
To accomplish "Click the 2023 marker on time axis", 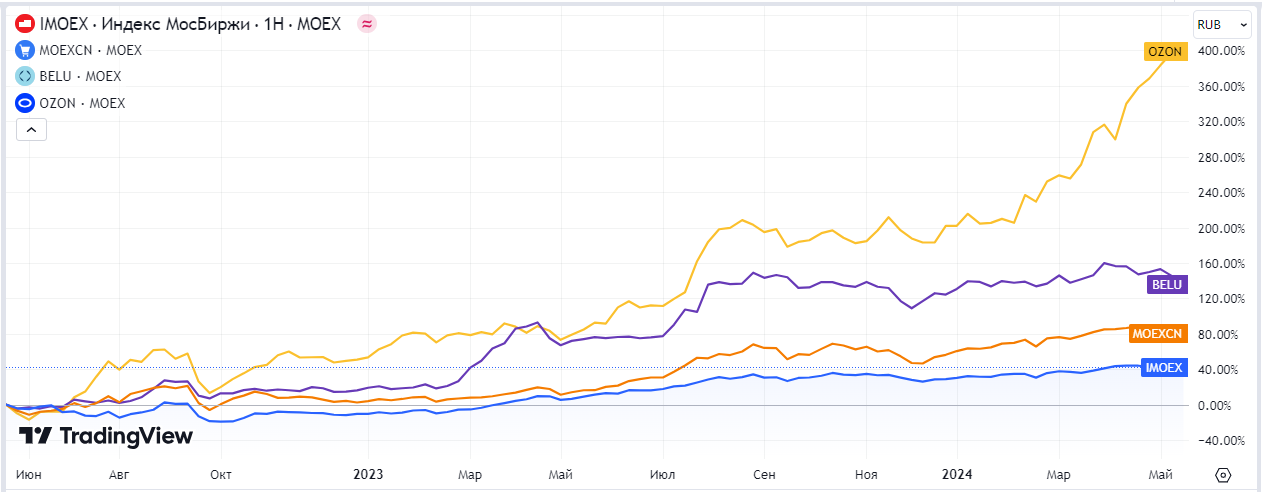I will coord(368,474).
